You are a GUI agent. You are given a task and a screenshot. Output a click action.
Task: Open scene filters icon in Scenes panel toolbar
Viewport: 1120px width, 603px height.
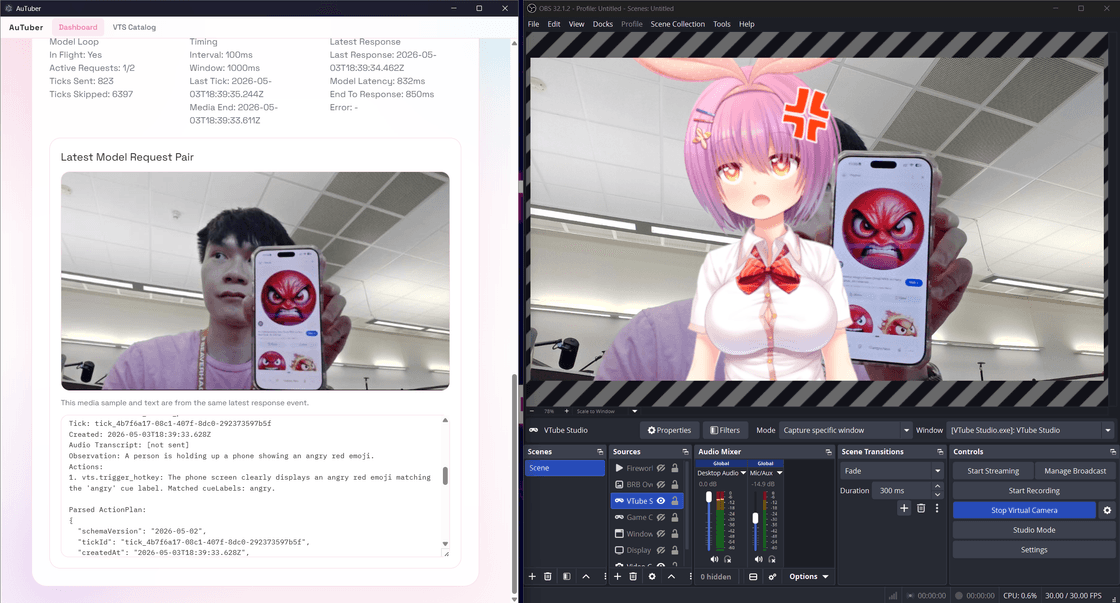[566, 577]
